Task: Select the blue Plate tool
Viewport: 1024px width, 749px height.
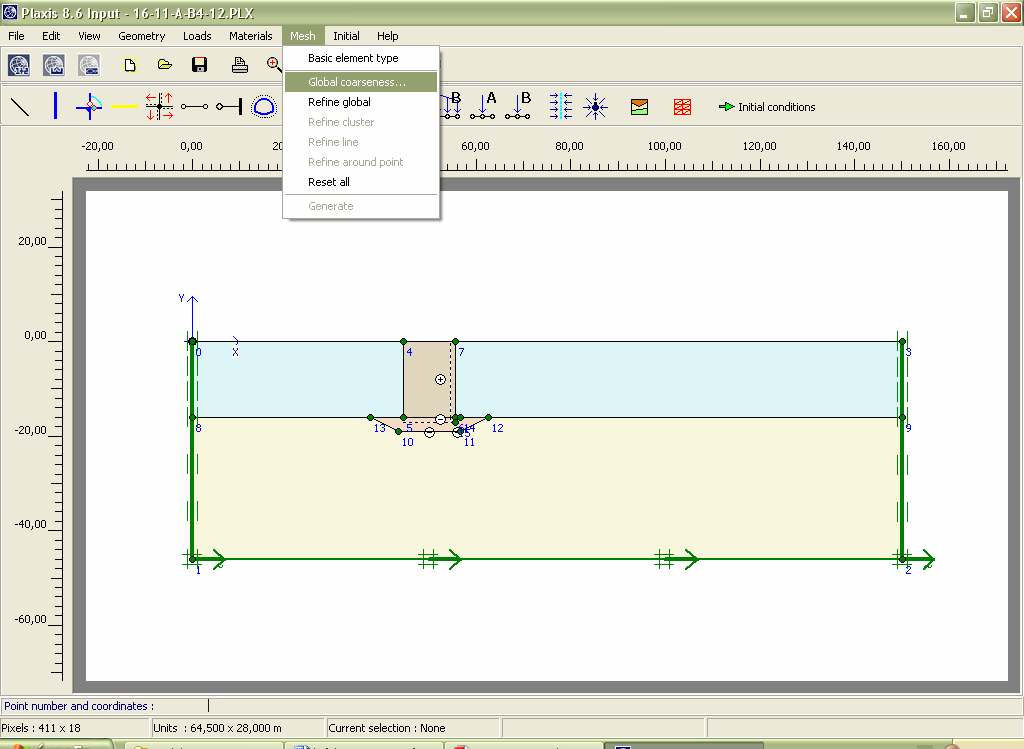Action: point(56,106)
